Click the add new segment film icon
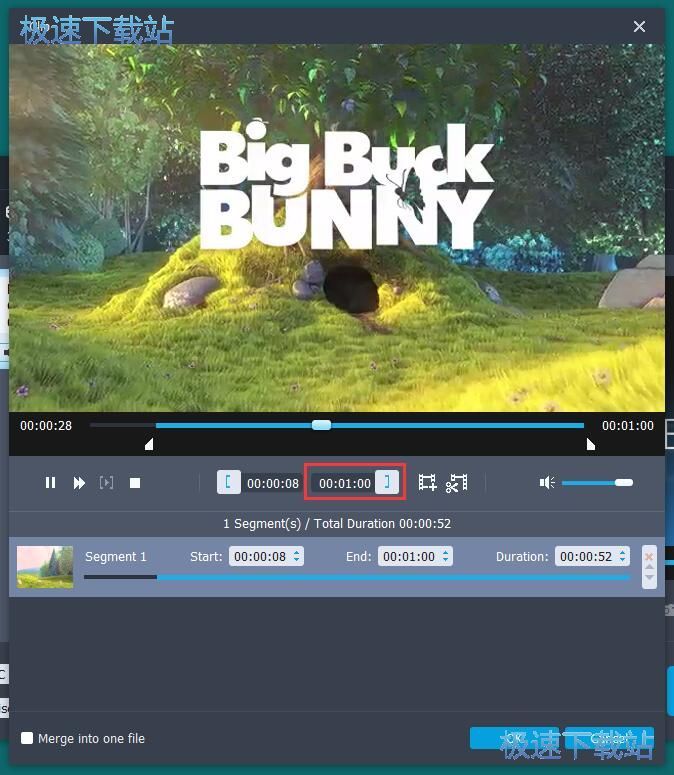The image size is (674, 775). point(427,482)
